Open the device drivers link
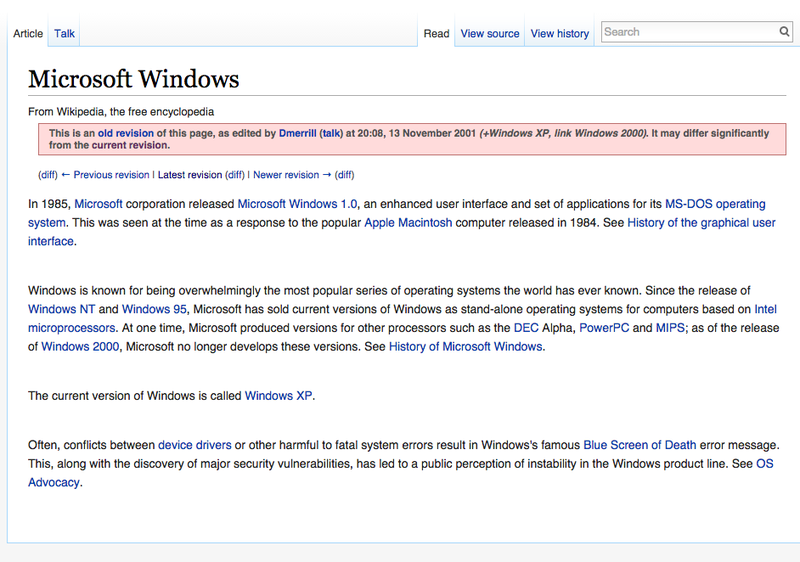This screenshot has height=562, width=800. point(195,445)
